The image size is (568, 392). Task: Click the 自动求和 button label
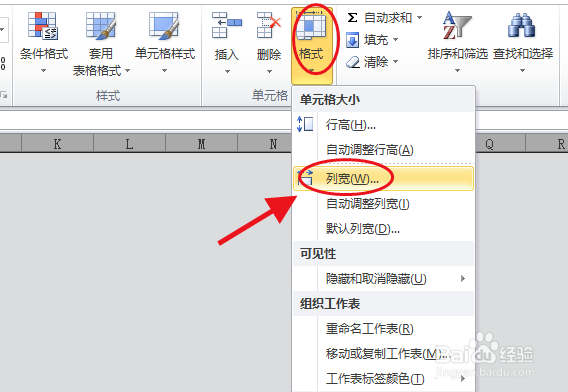(x=388, y=17)
